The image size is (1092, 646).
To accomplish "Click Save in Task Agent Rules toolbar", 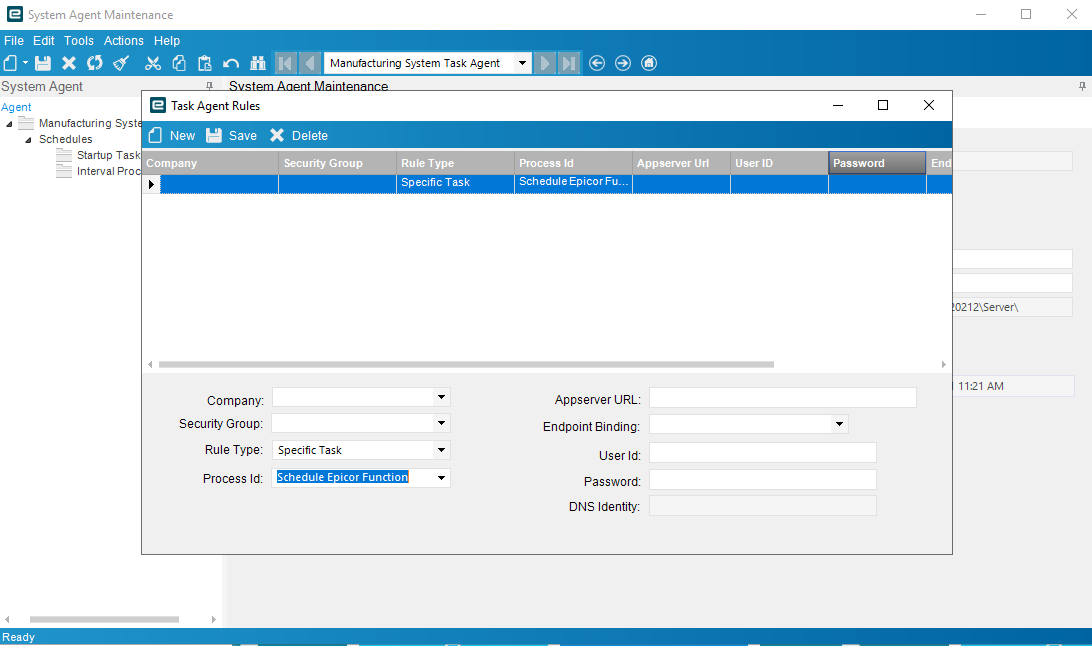I will point(232,136).
